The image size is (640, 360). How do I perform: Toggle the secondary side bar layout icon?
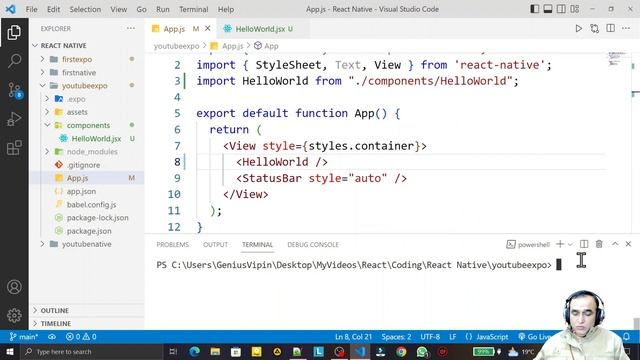561,9
